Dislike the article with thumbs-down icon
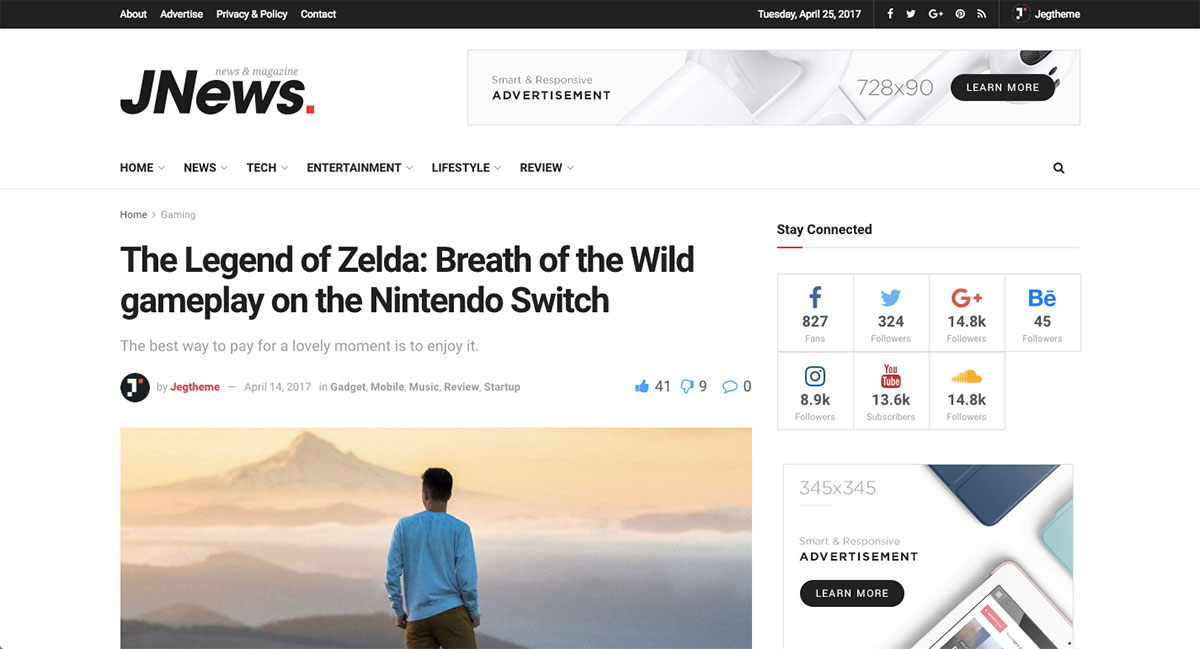The image size is (1200, 649). click(x=687, y=386)
